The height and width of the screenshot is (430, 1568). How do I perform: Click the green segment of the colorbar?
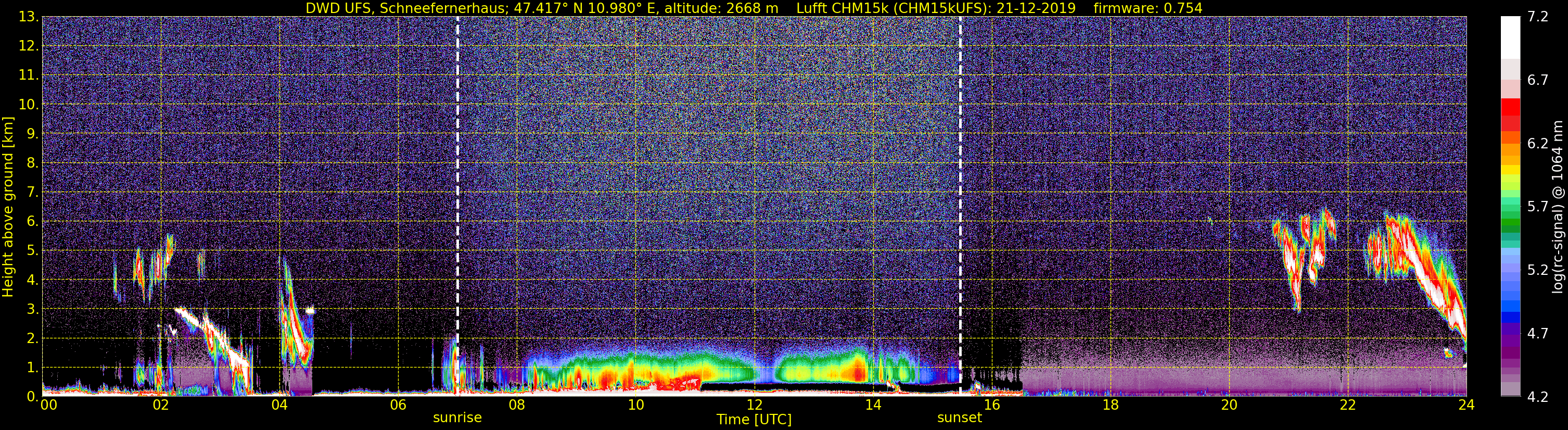point(1510,221)
